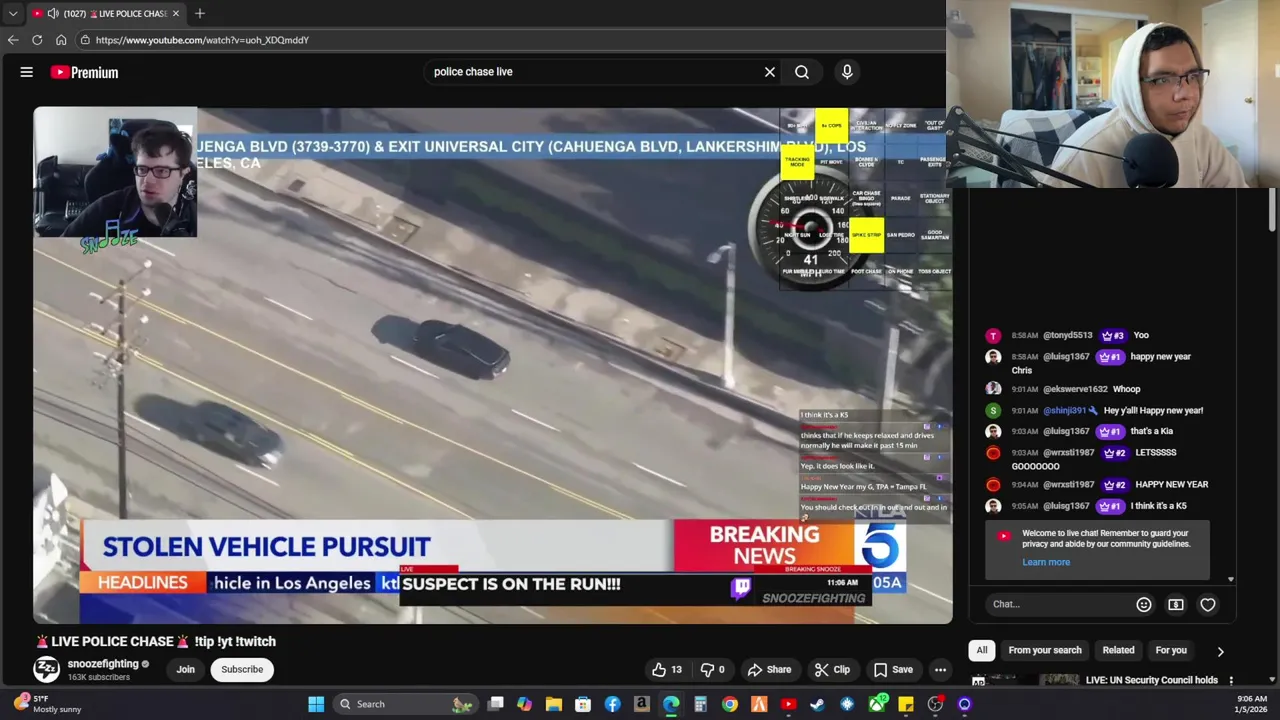Click the Clip button
1280x720 pixels.
pyautogui.click(x=831, y=670)
